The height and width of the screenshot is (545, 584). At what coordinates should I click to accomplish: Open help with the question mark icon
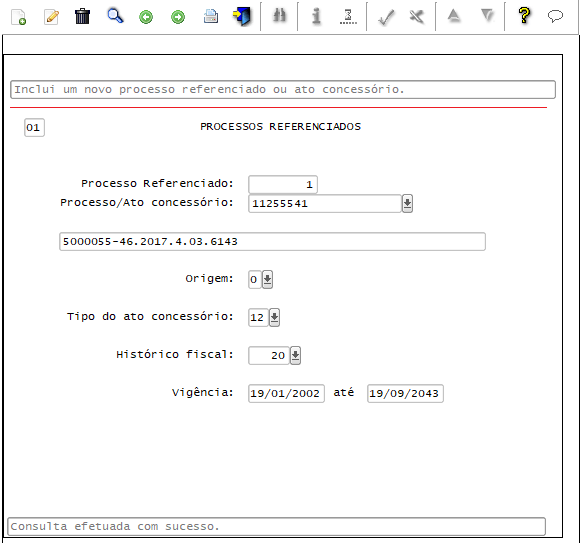click(524, 15)
